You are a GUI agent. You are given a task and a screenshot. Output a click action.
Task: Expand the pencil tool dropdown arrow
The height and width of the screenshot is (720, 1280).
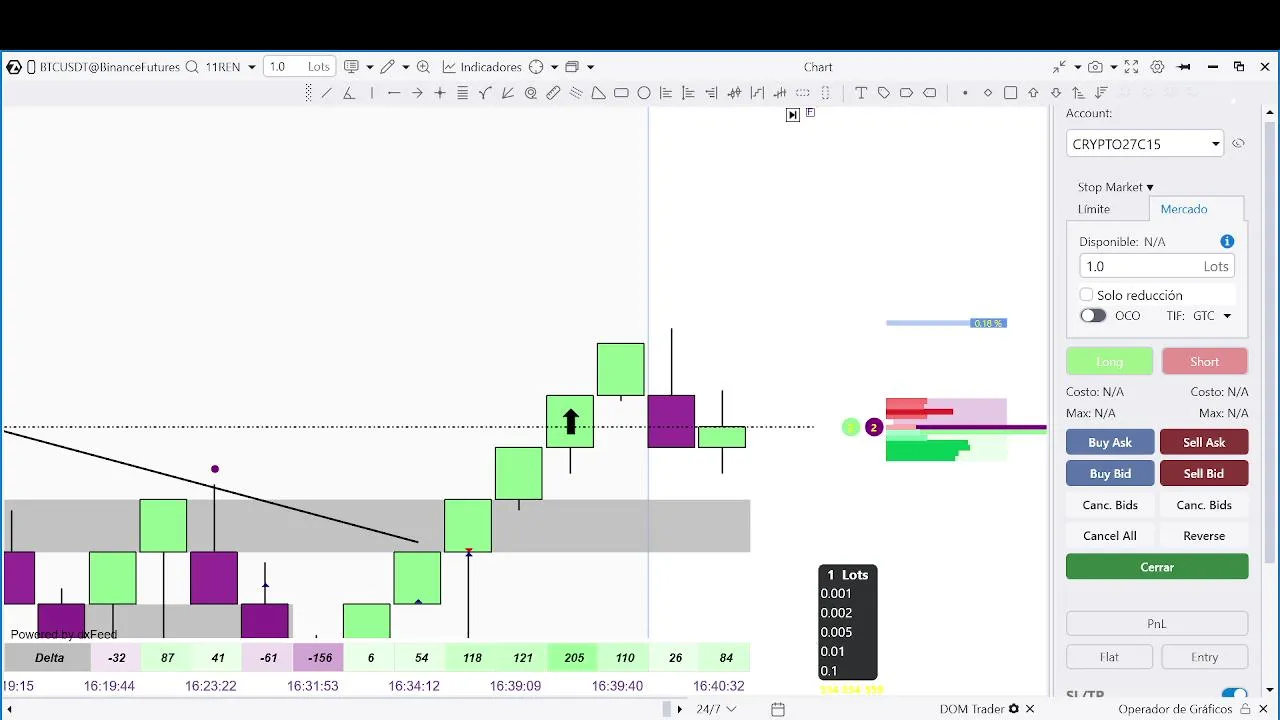[405, 67]
